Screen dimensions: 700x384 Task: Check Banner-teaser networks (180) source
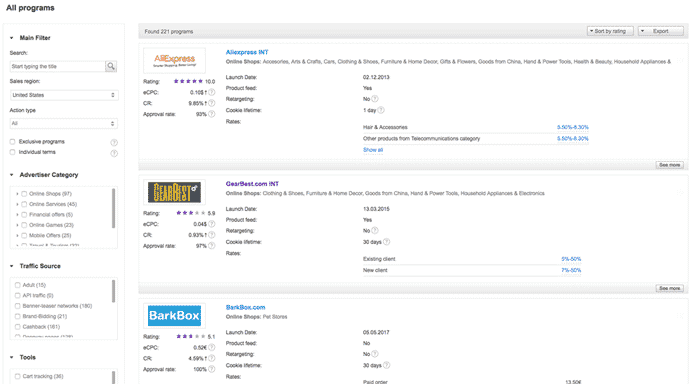coord(18,306)
